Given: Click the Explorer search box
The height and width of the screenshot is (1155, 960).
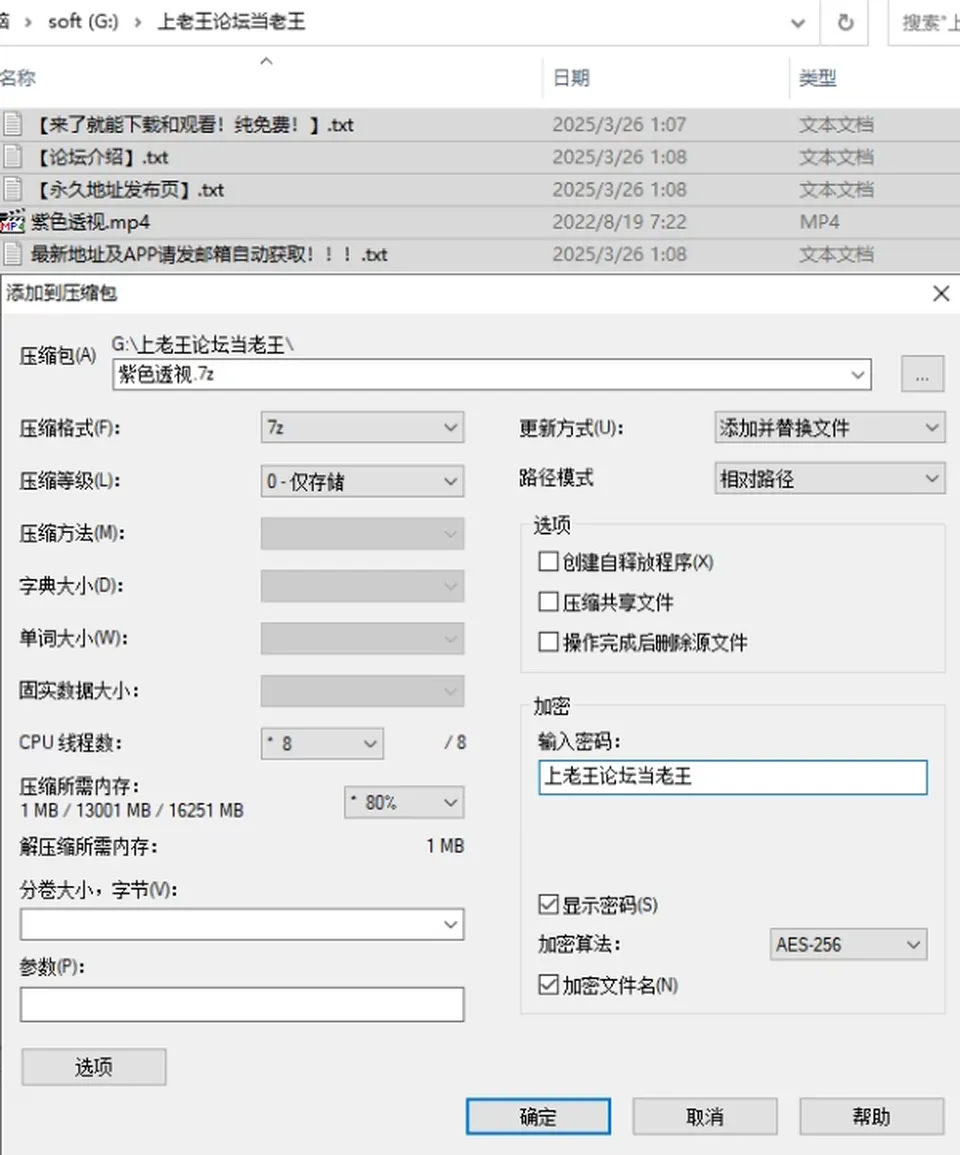Looking at the screenshot, I should [925, 23].
